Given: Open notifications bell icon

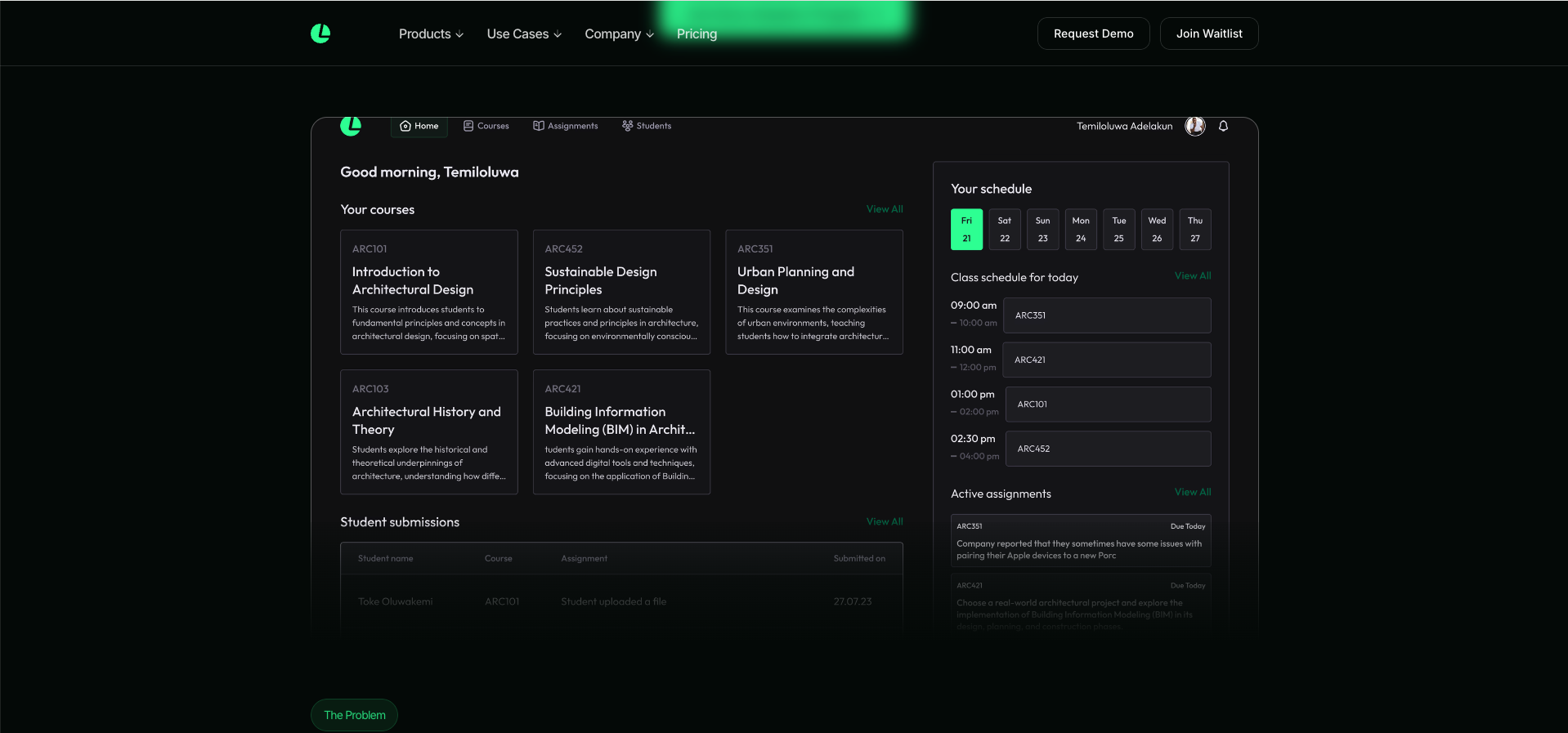Looking at the screenshot, I should coord(1223,126).
